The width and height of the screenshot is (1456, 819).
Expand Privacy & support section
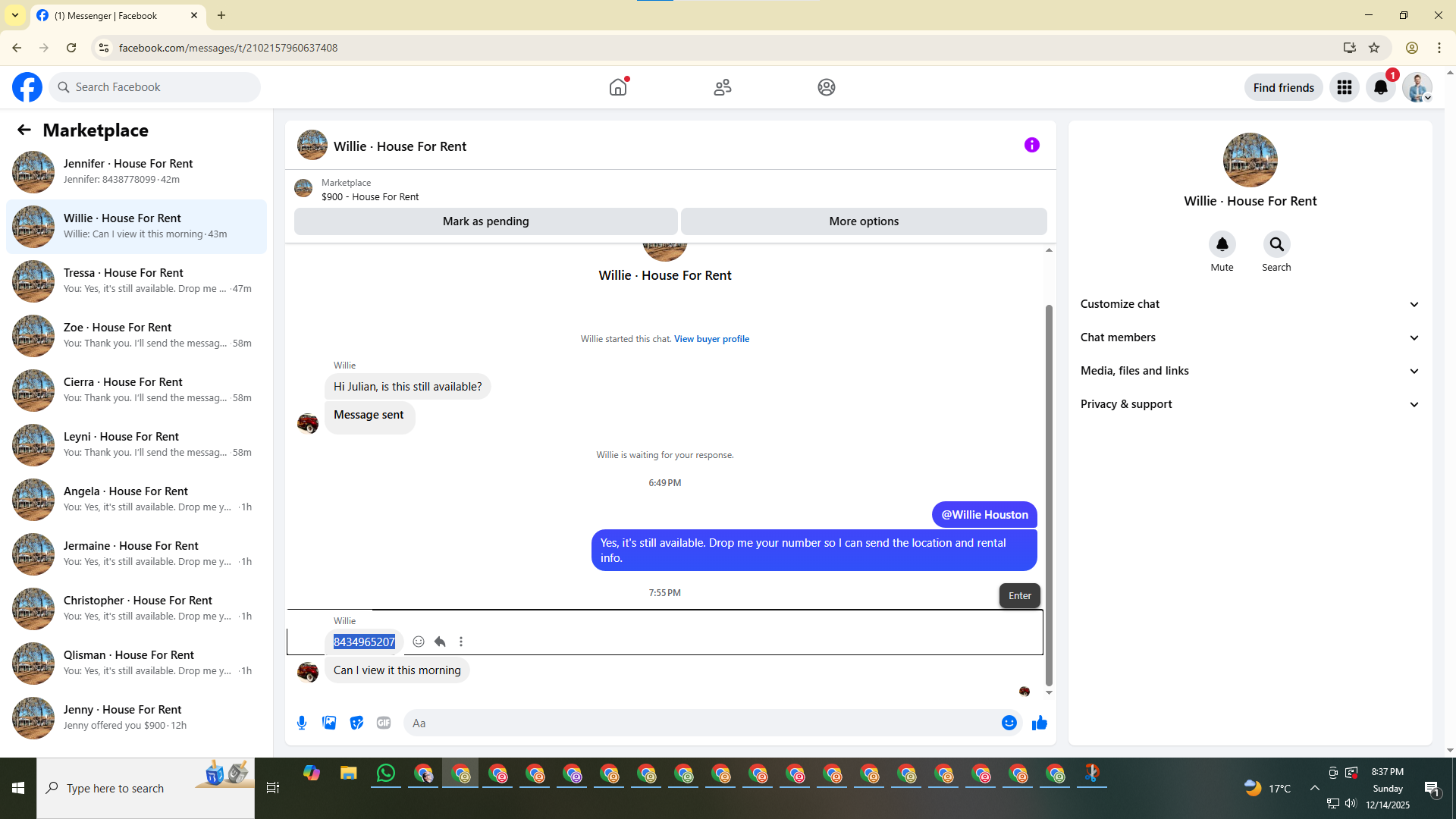coord(1250,404)
